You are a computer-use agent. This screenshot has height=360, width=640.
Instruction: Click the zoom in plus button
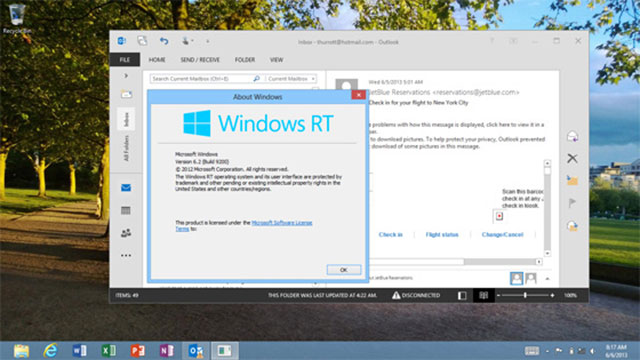(x=552, y=295)
